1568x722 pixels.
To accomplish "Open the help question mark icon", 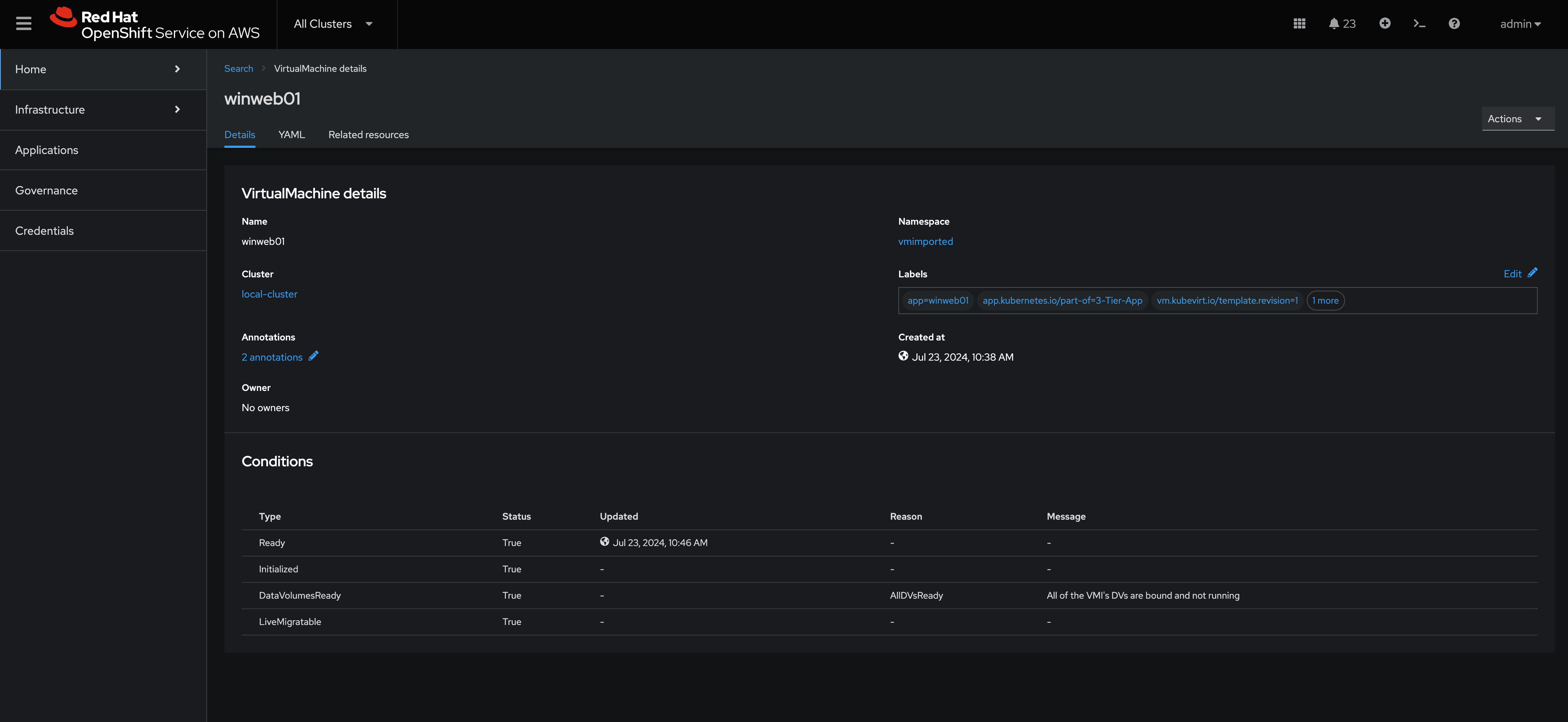I will point(1454,24).
